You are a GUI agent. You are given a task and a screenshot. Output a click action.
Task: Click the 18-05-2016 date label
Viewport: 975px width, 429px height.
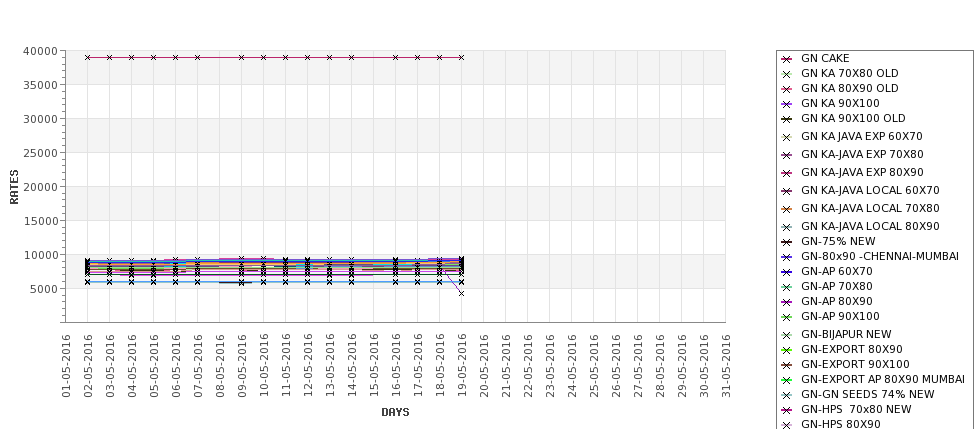pos(440,366)
